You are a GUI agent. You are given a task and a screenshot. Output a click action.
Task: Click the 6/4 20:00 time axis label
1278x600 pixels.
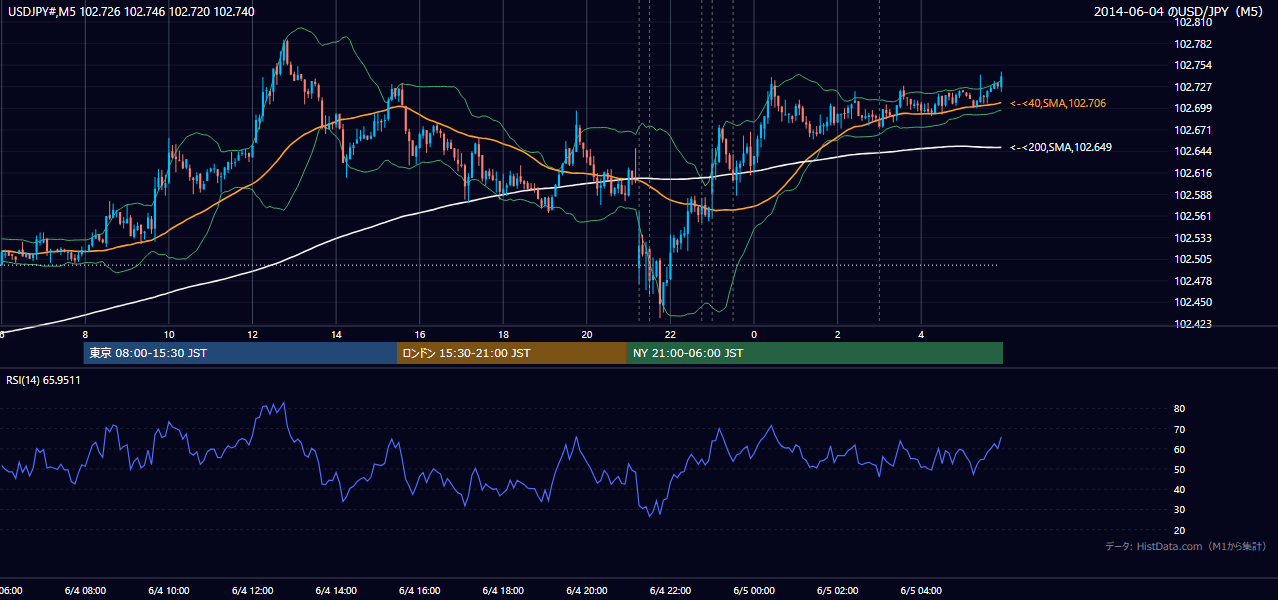coord(587,591)
